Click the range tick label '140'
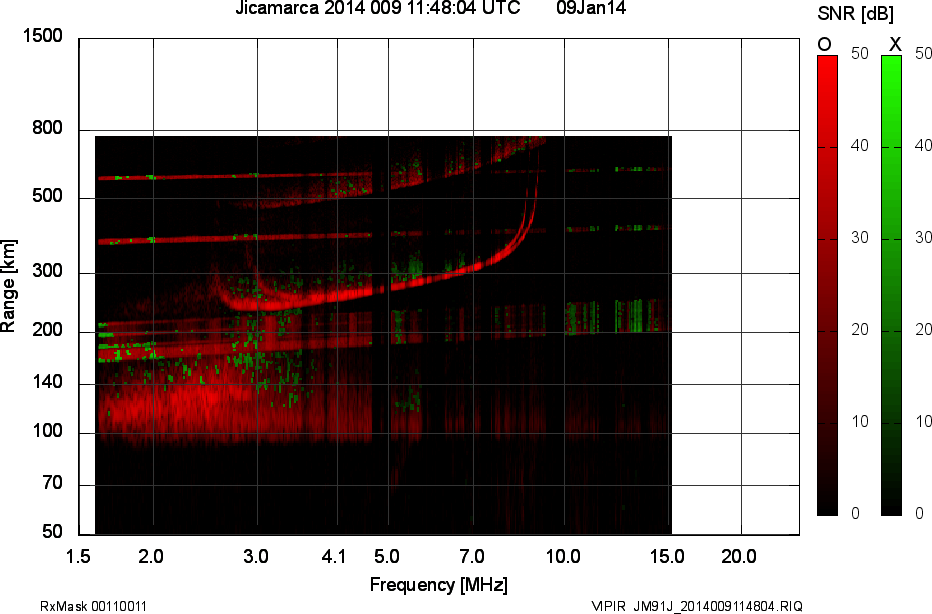The width and height of the screenshot is (932, 614). (x=48, y=382)
